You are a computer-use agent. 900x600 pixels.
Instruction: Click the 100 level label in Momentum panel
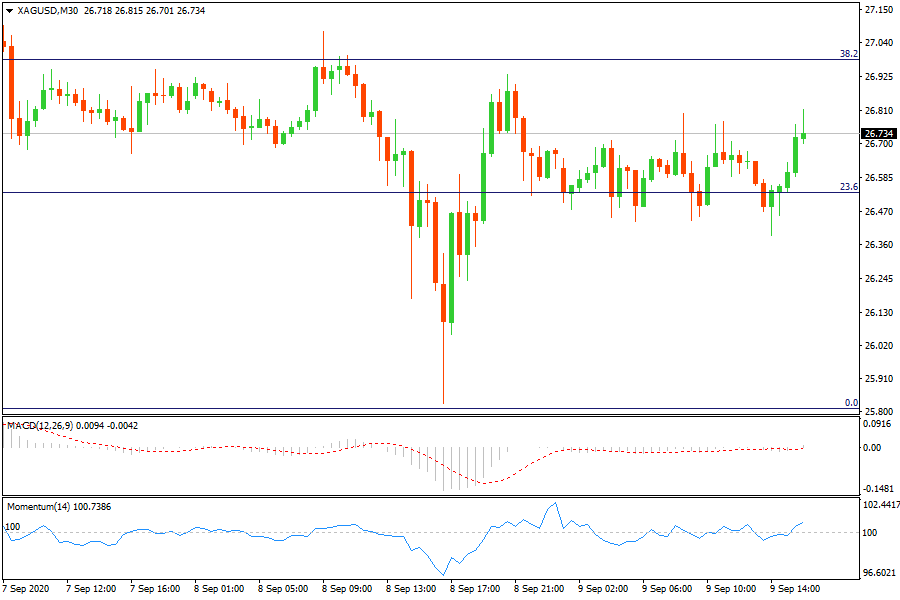pos(13,526)
